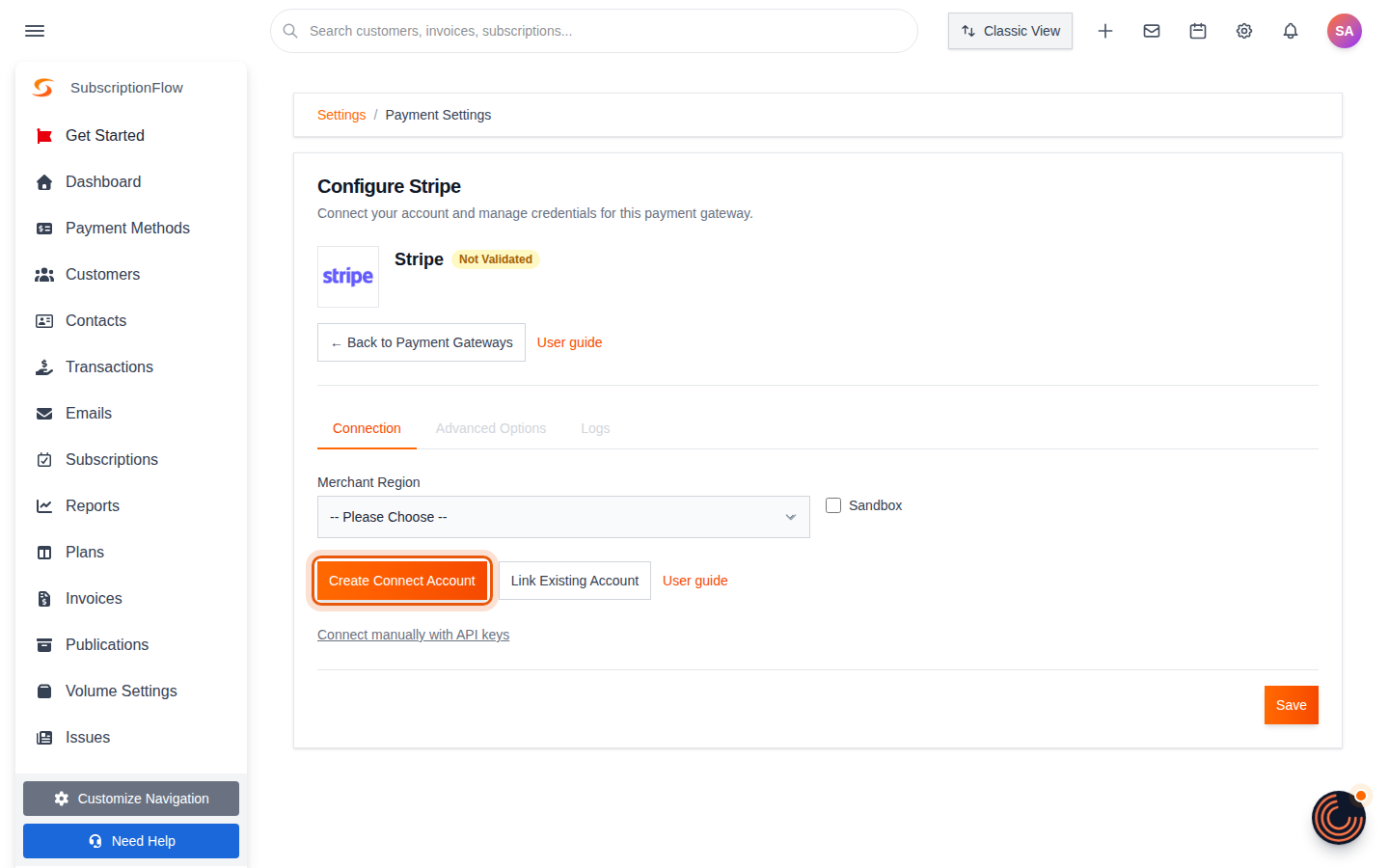This screenshot has height=868, width=1389.
Task: Click the Classic View button
Action: pyautogui.click(x=1011, y=31)
